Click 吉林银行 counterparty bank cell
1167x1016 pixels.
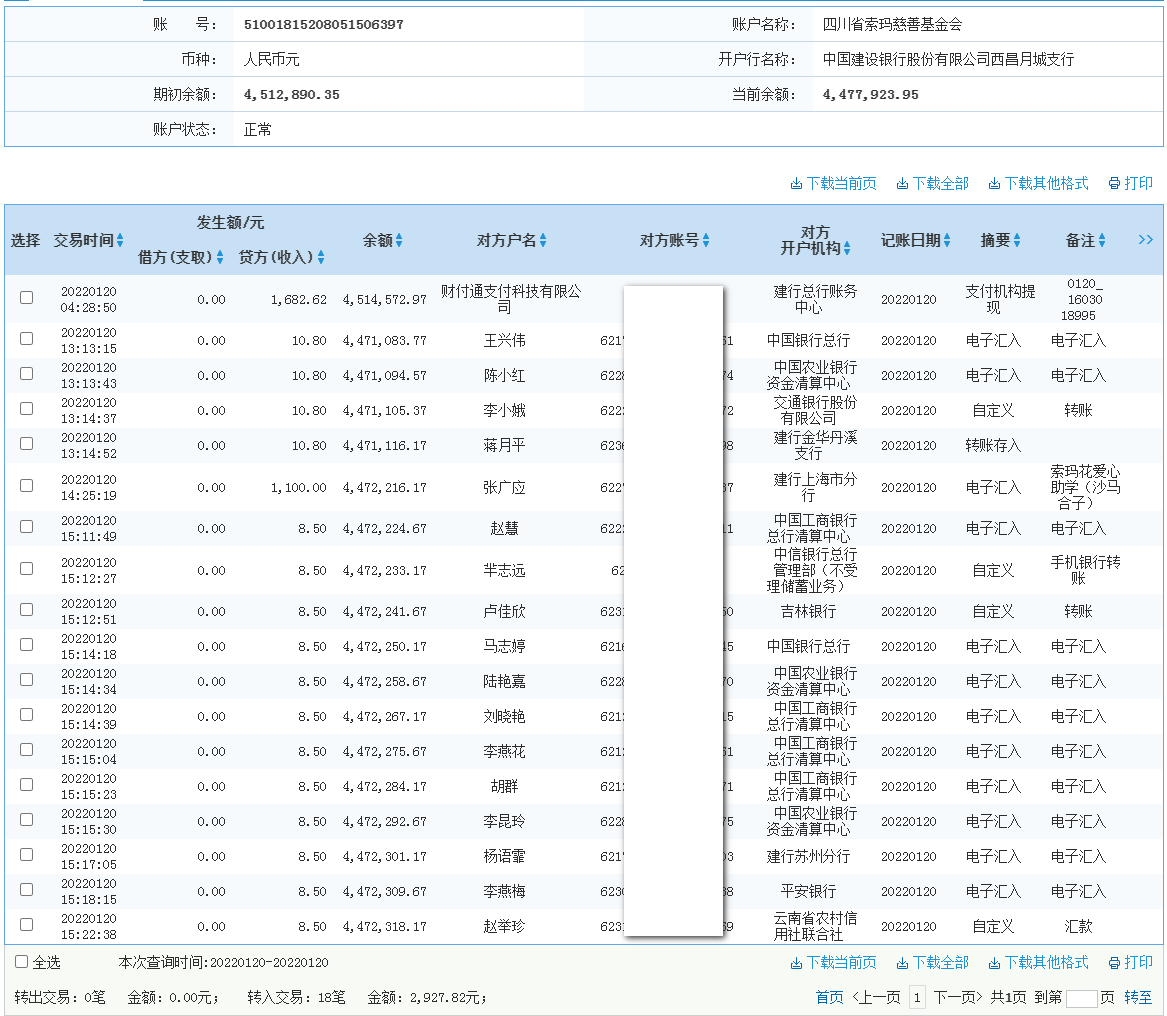[808, 611]
